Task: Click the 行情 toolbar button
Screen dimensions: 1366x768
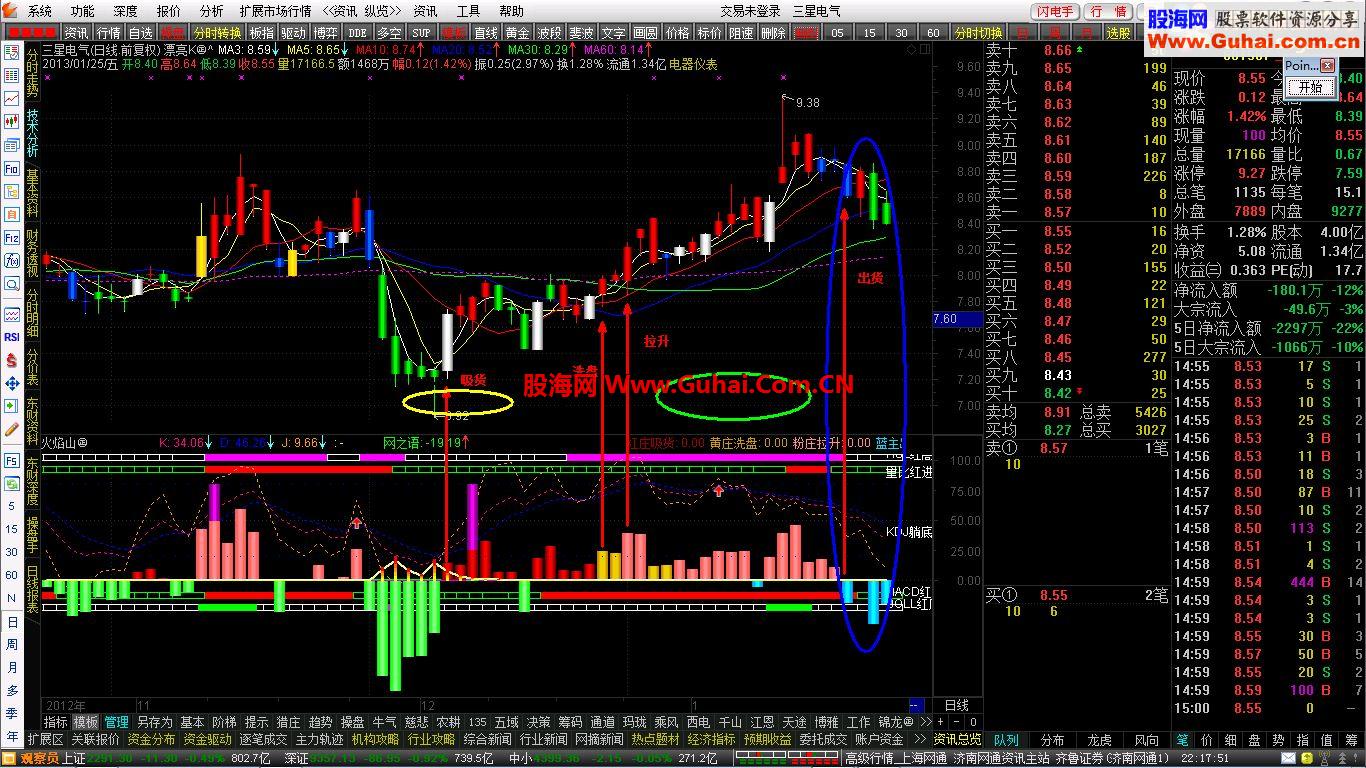Action: click(x=108, y=32)
